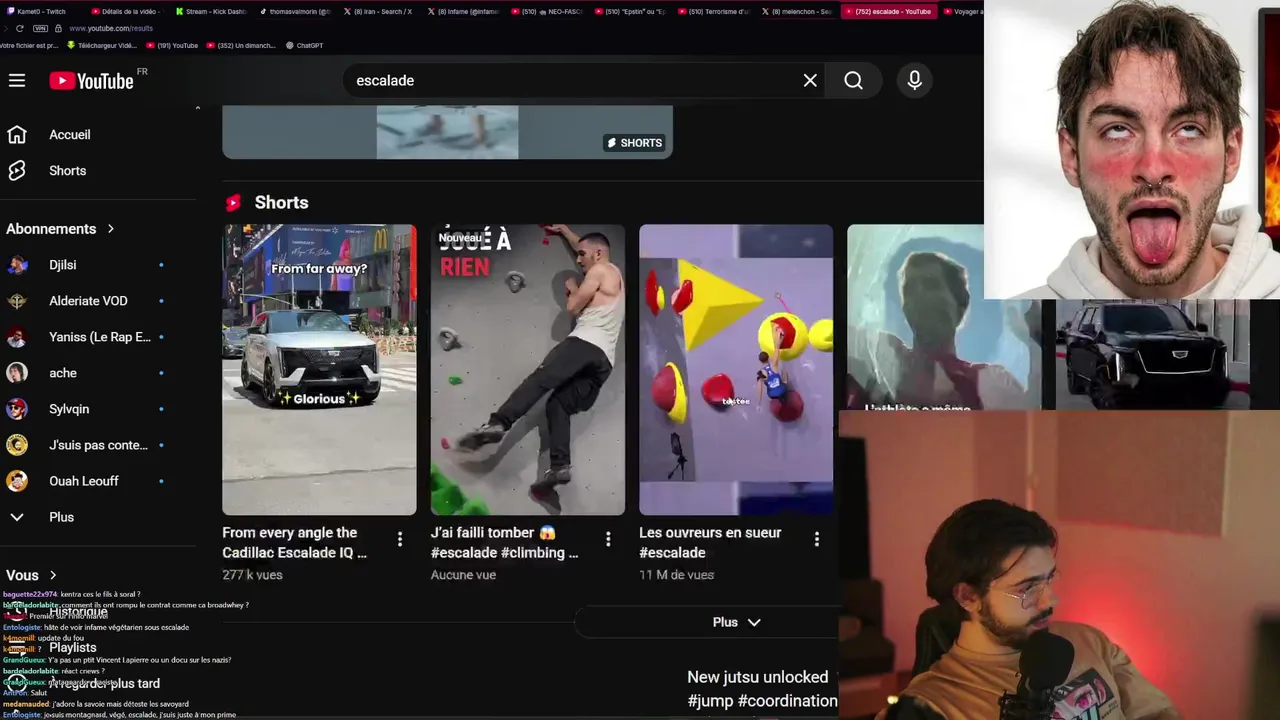Open options for Les ouvreurs en sueur short
Image resolution: width=1280 pixels, height=720 pixels.
(x=816, y=539)
